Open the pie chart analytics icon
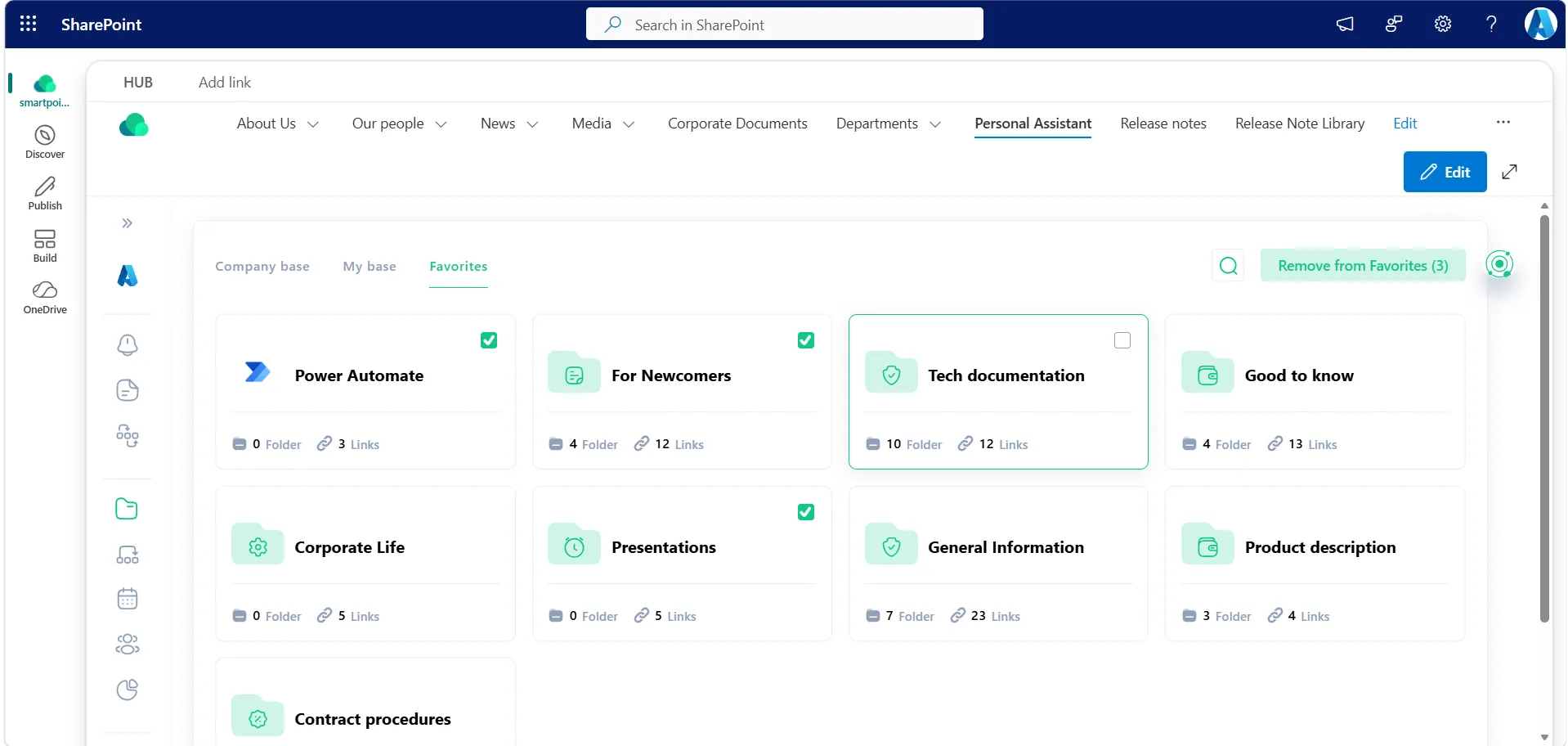Viewport: 1568px width, 746px height. tap(128, 690)
